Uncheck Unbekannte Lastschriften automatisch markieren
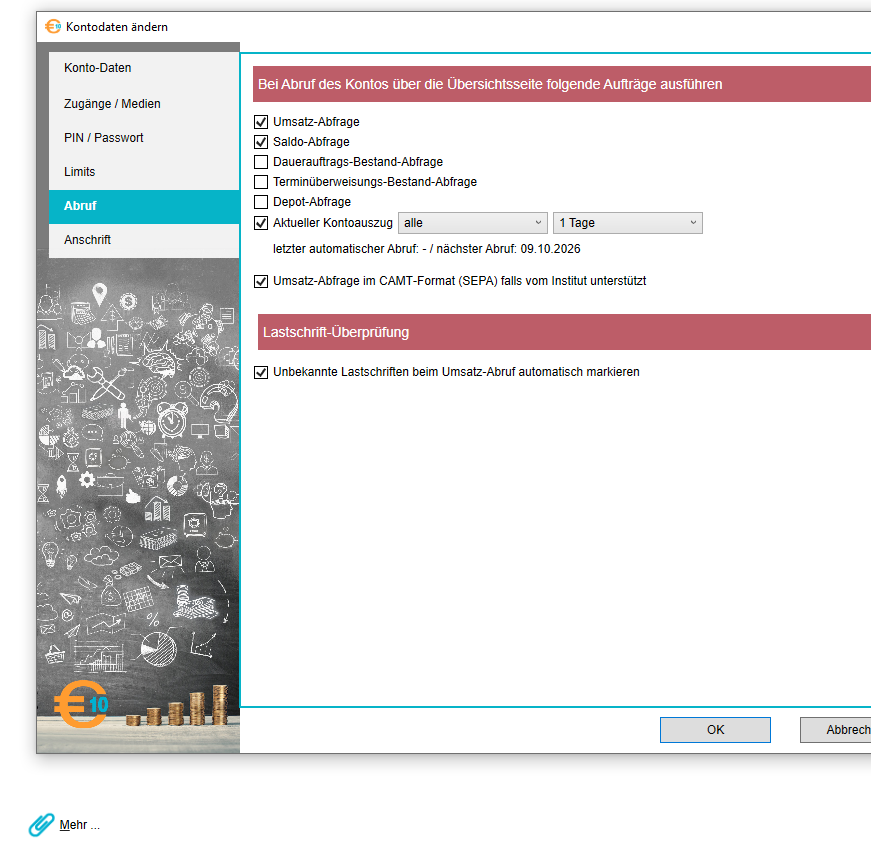 point(261,372)
